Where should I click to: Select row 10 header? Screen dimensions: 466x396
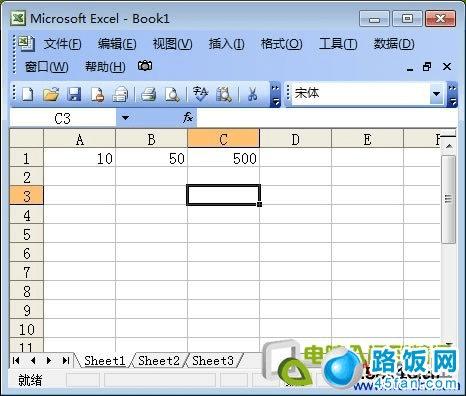[27, 329]
